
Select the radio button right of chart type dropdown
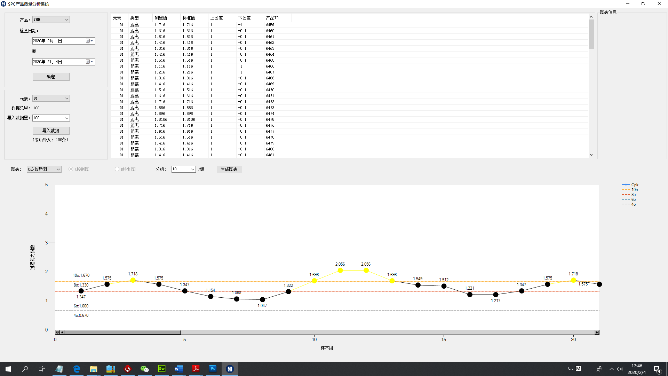tap(71, 169)
